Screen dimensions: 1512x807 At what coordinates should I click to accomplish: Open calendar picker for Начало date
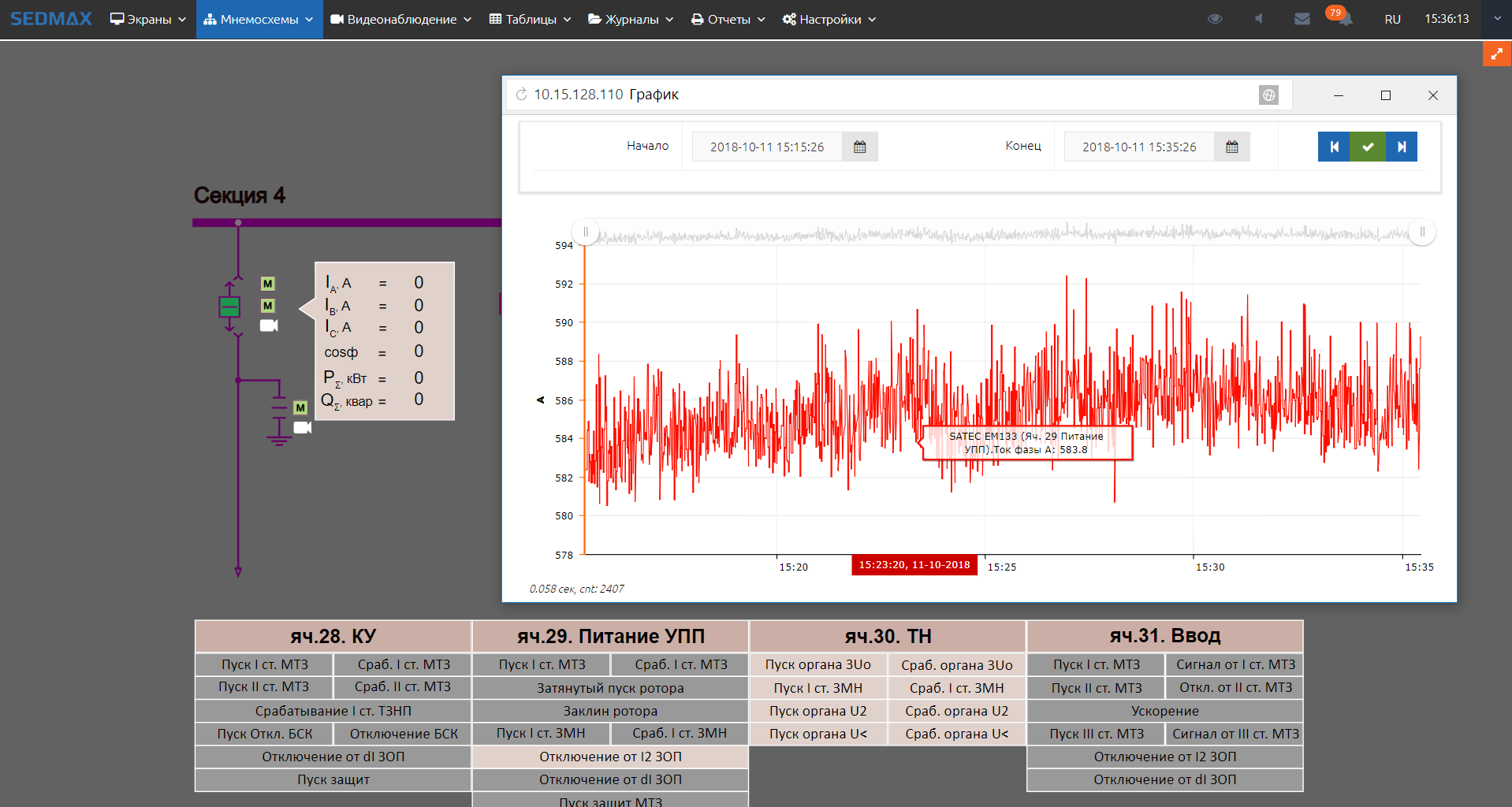point(859,147)
